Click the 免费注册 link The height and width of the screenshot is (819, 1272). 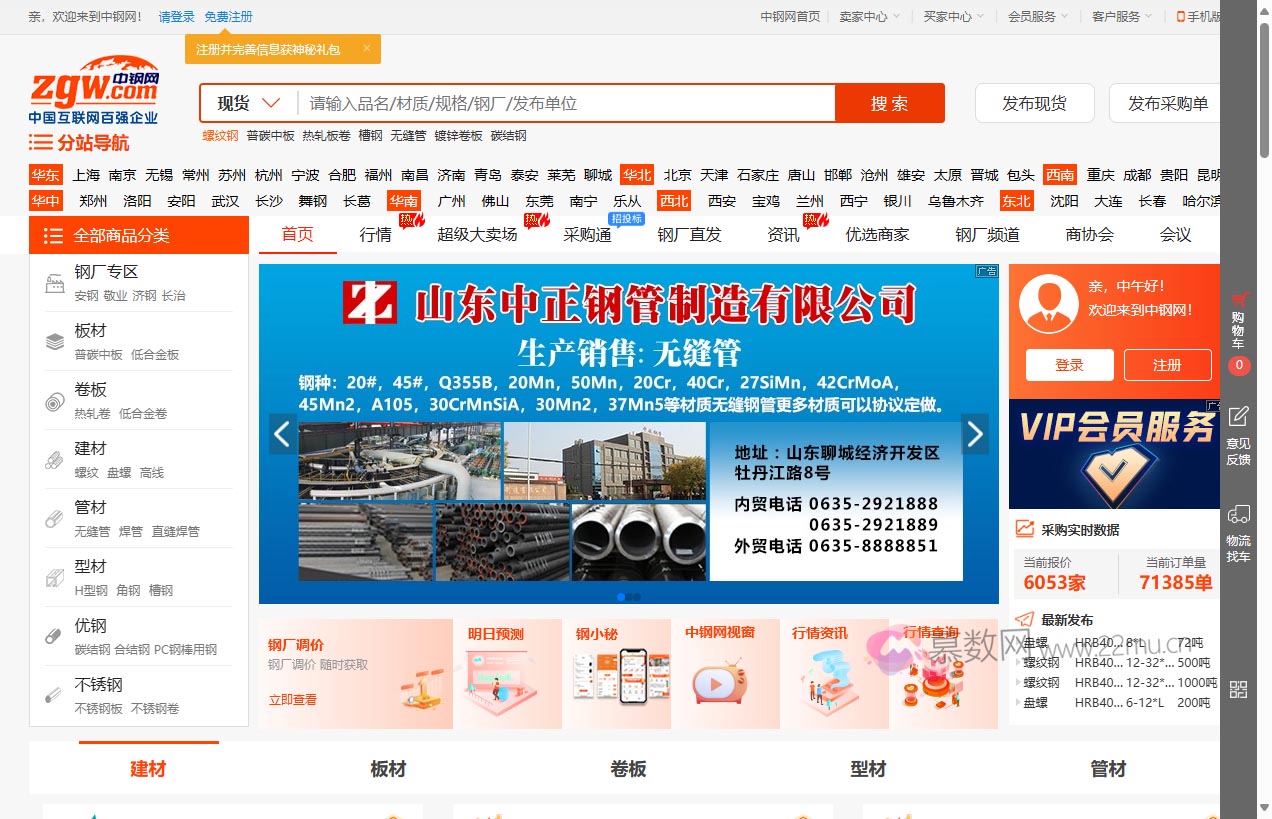(x=228, y=17)
